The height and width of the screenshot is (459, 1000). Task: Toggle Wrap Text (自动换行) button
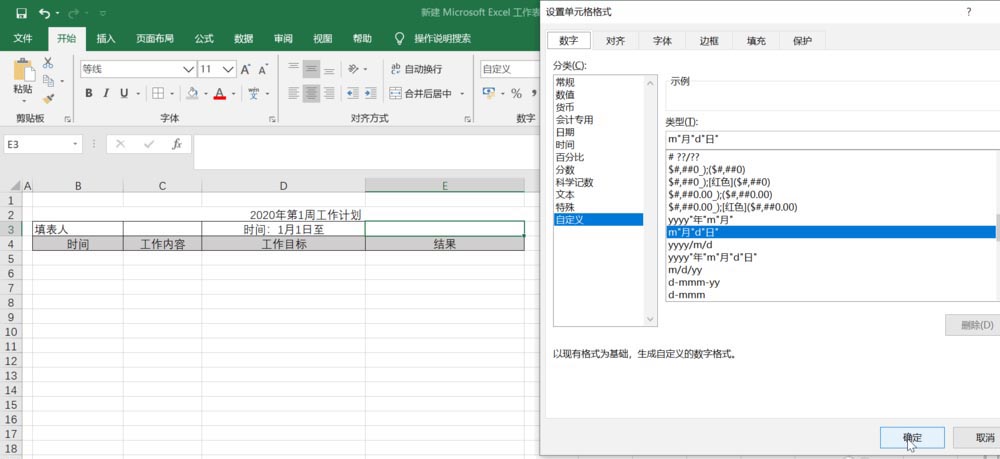415,69
